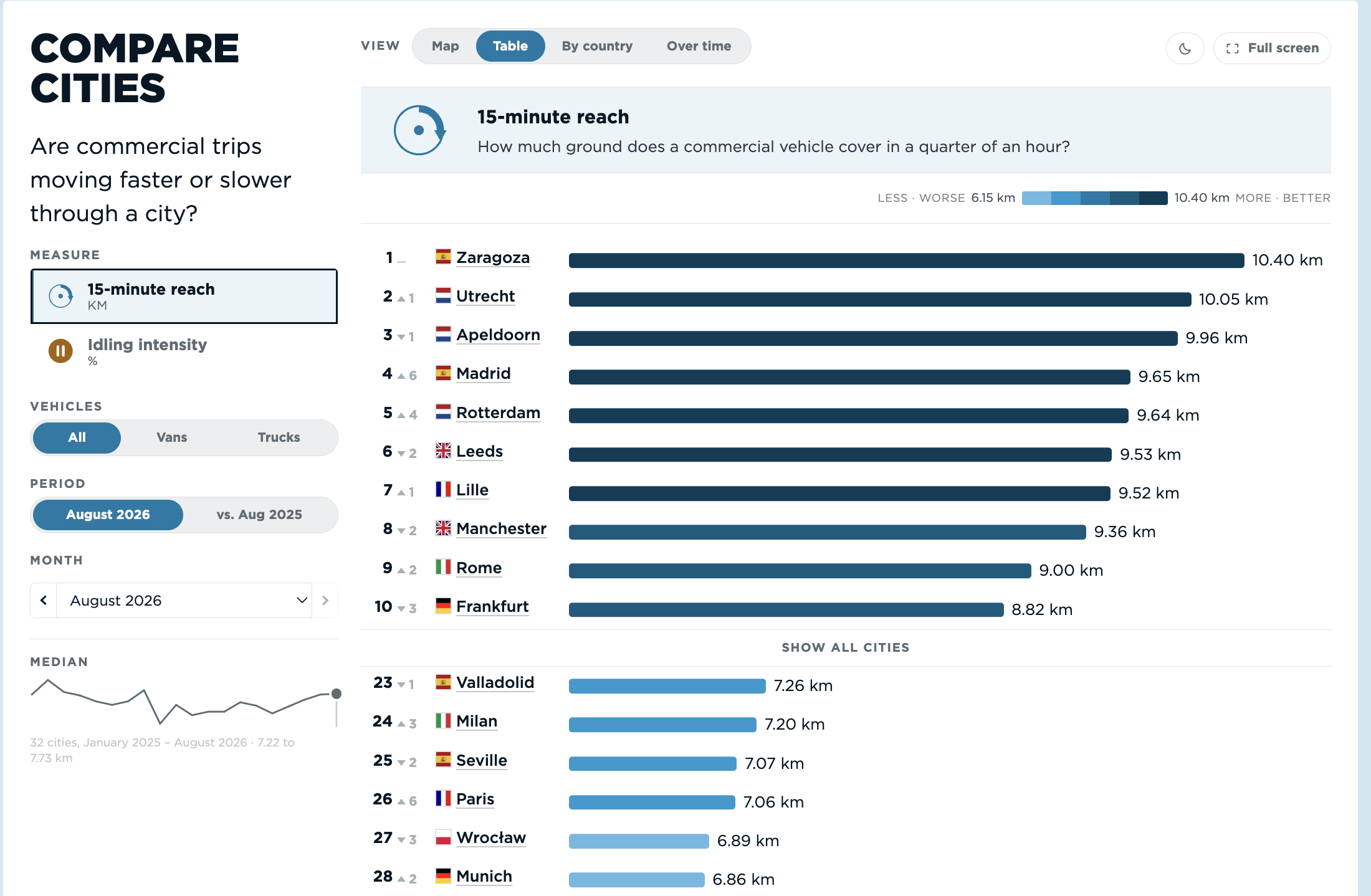The width and height of the screenshot is (1371, 896).
Task: Click the Spain flag next to Zaragoza
Action: click(443, 257)
